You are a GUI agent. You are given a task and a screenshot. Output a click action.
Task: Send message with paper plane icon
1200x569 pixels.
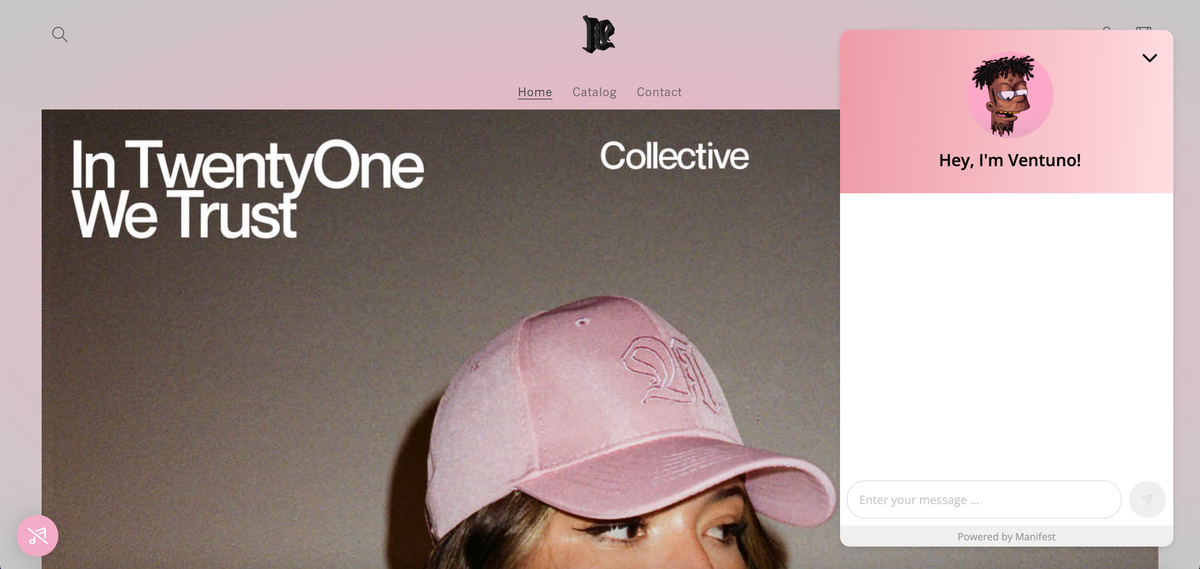(x=1147, y=499)
